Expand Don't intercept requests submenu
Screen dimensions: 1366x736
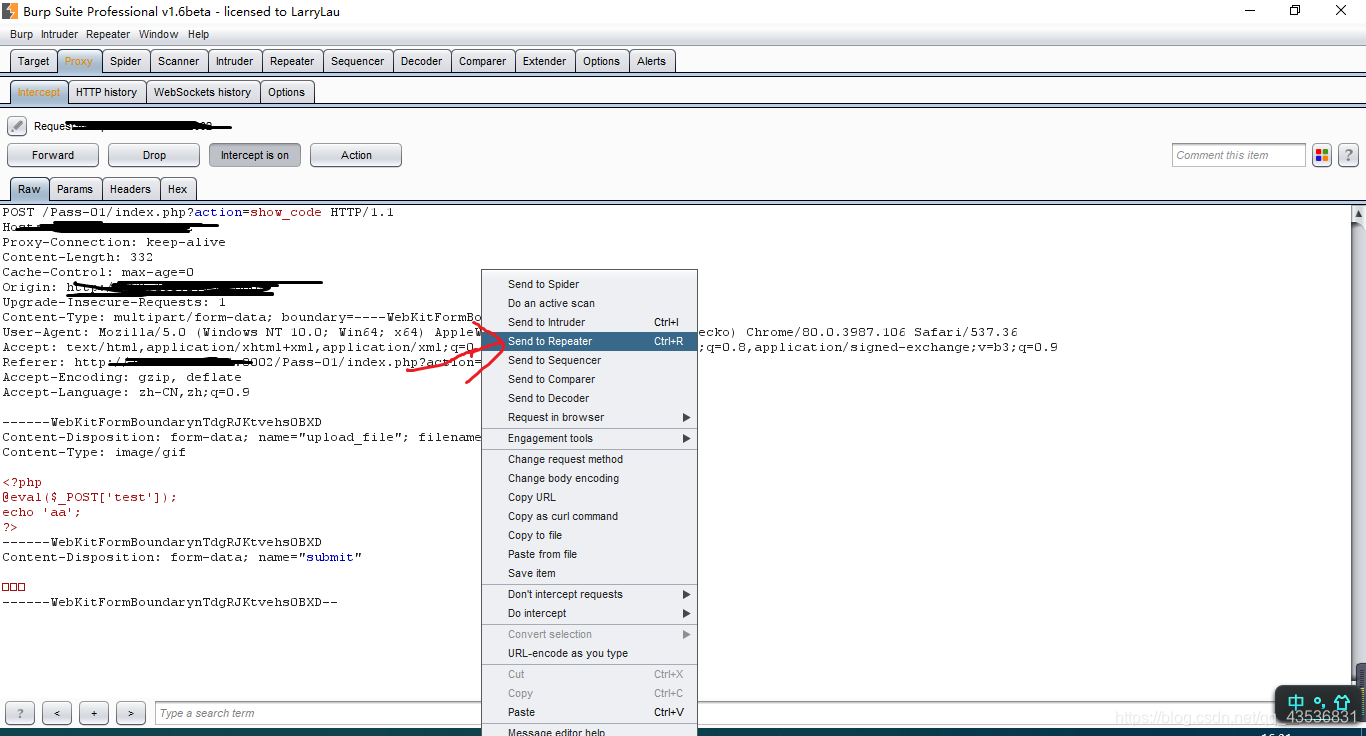[x=589, y=594]
